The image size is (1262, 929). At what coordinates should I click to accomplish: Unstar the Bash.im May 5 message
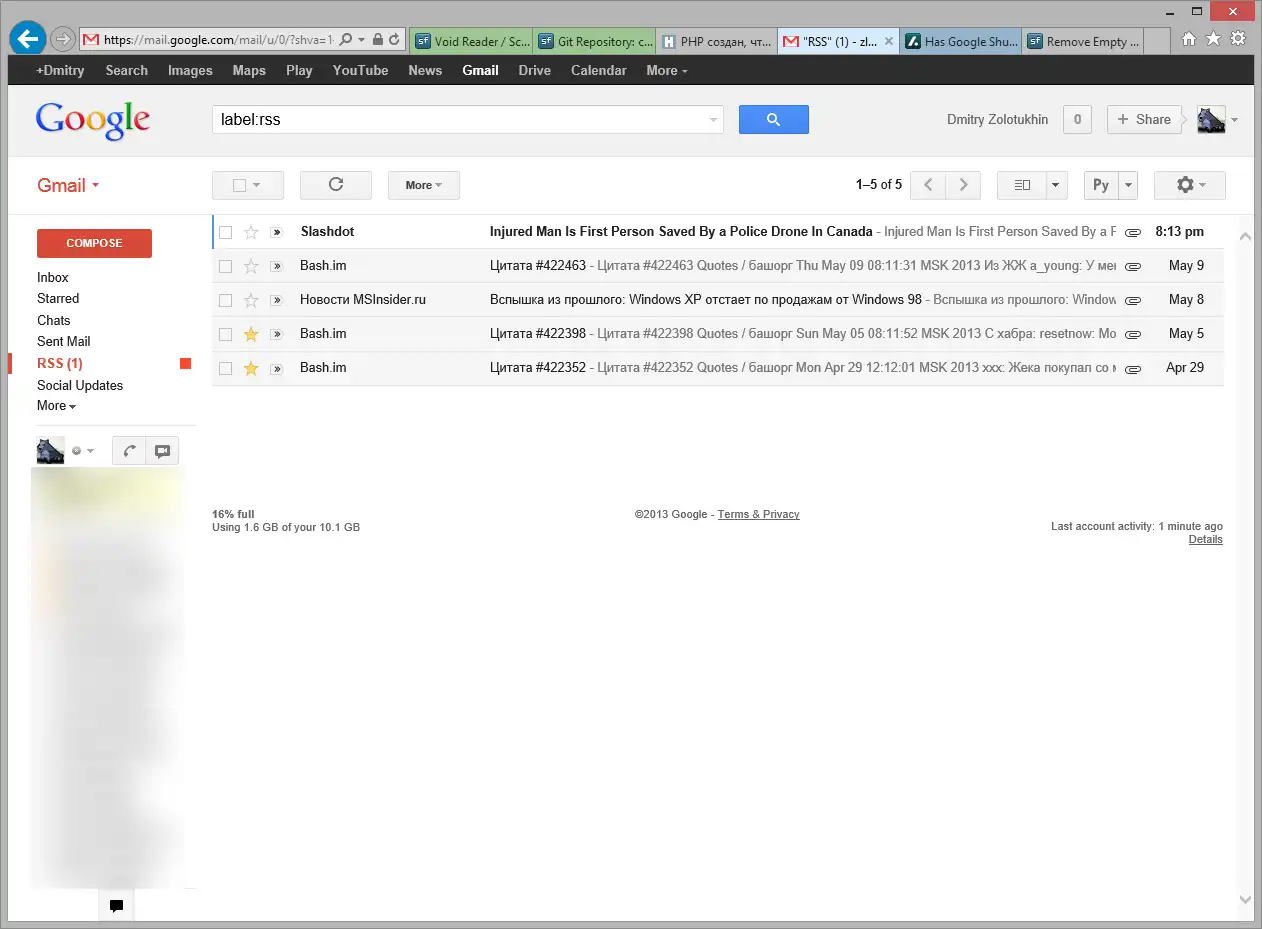[x=251, y=334]
